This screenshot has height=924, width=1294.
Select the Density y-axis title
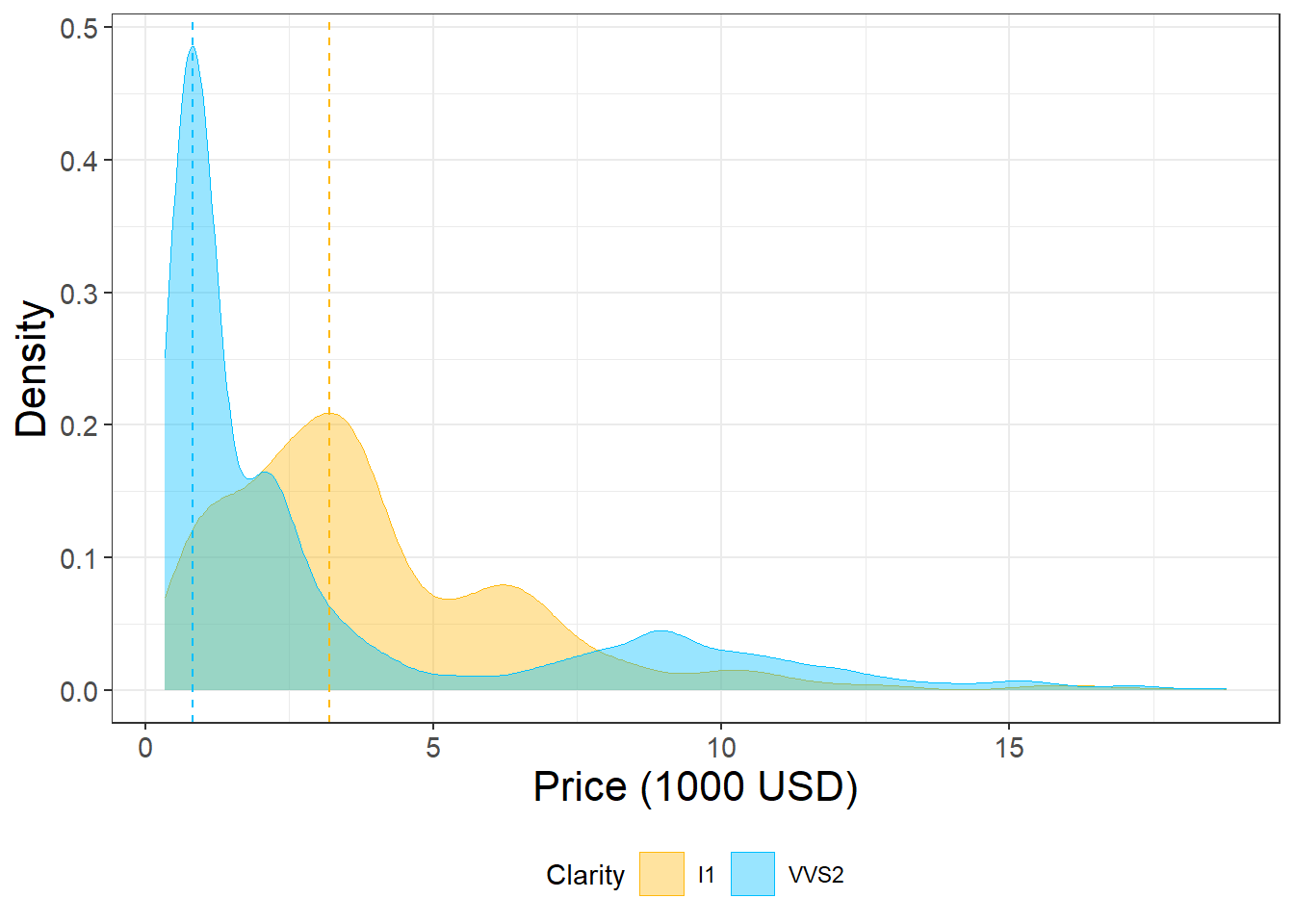[32, 369]
